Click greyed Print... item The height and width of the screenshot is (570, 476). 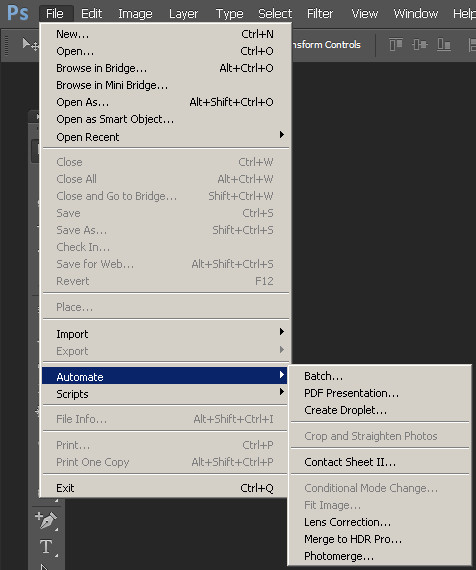pyautogui.click(x=165, y=445)
